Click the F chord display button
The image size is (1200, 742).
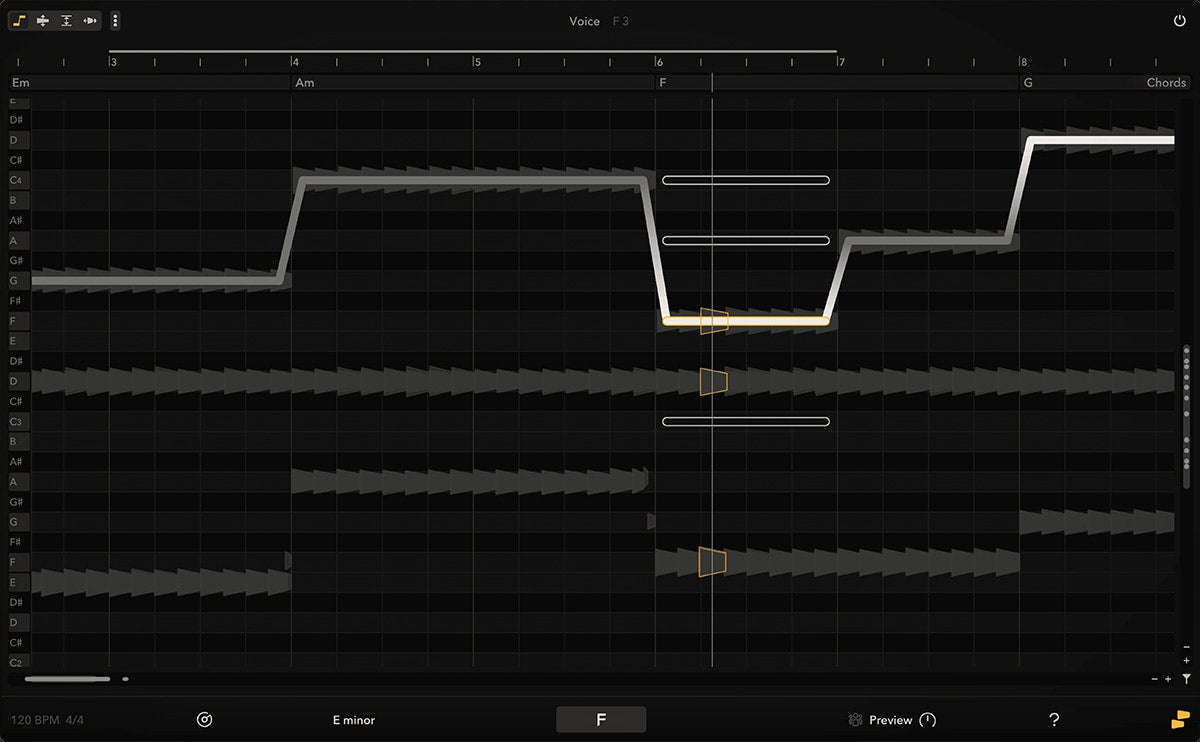tap(601, 720)
